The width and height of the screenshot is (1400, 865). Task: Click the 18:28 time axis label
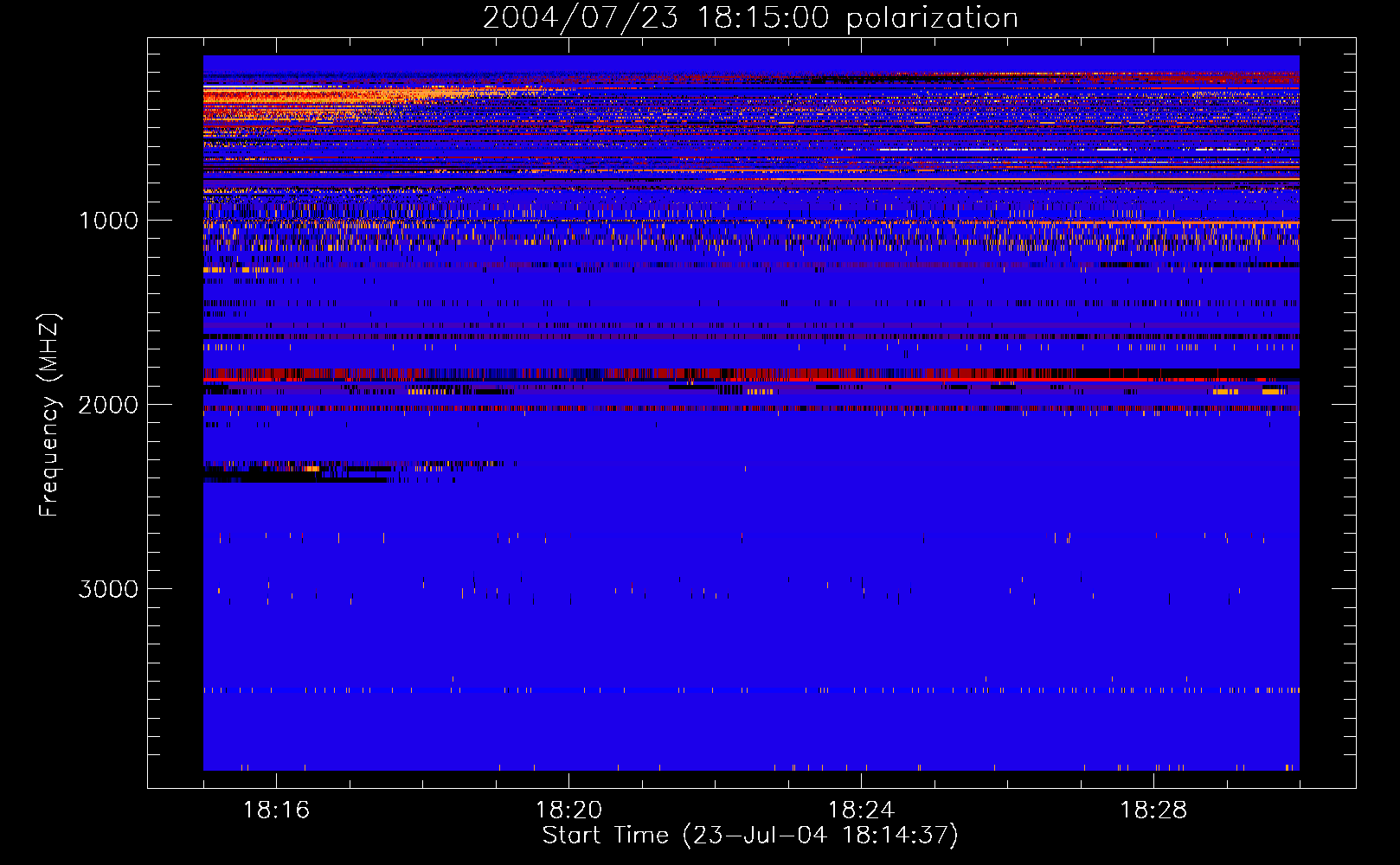point(1153,811)
